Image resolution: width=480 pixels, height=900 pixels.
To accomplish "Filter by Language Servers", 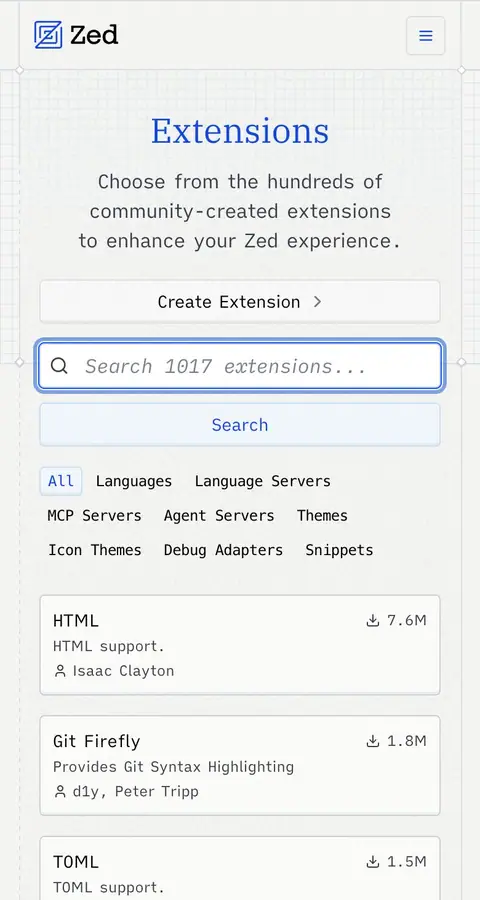I will [262, 481].
